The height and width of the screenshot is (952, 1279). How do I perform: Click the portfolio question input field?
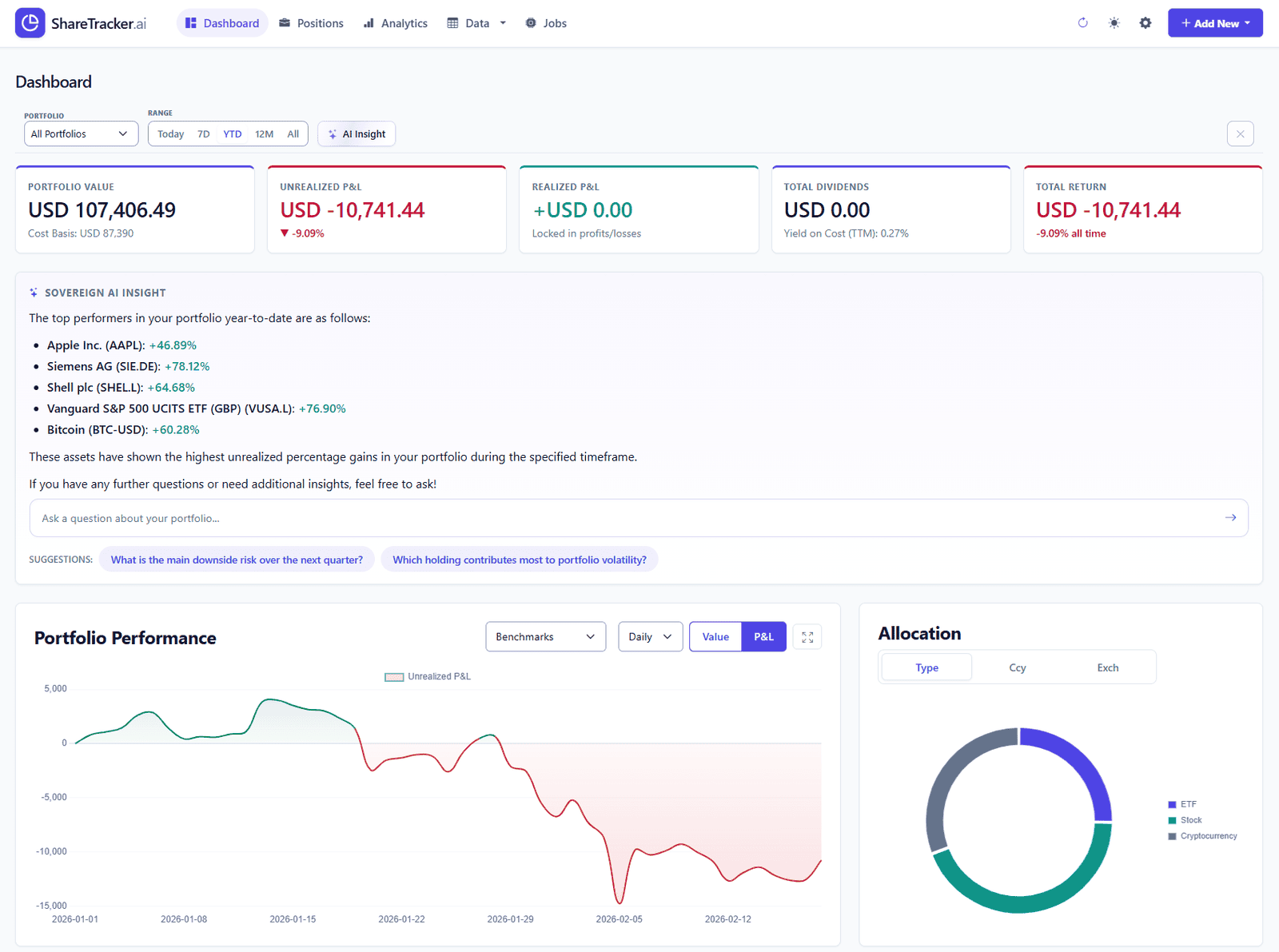pos(560,518)
